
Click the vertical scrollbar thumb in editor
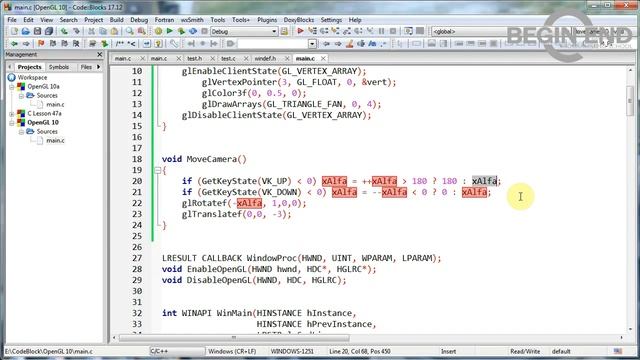[630, 100]
